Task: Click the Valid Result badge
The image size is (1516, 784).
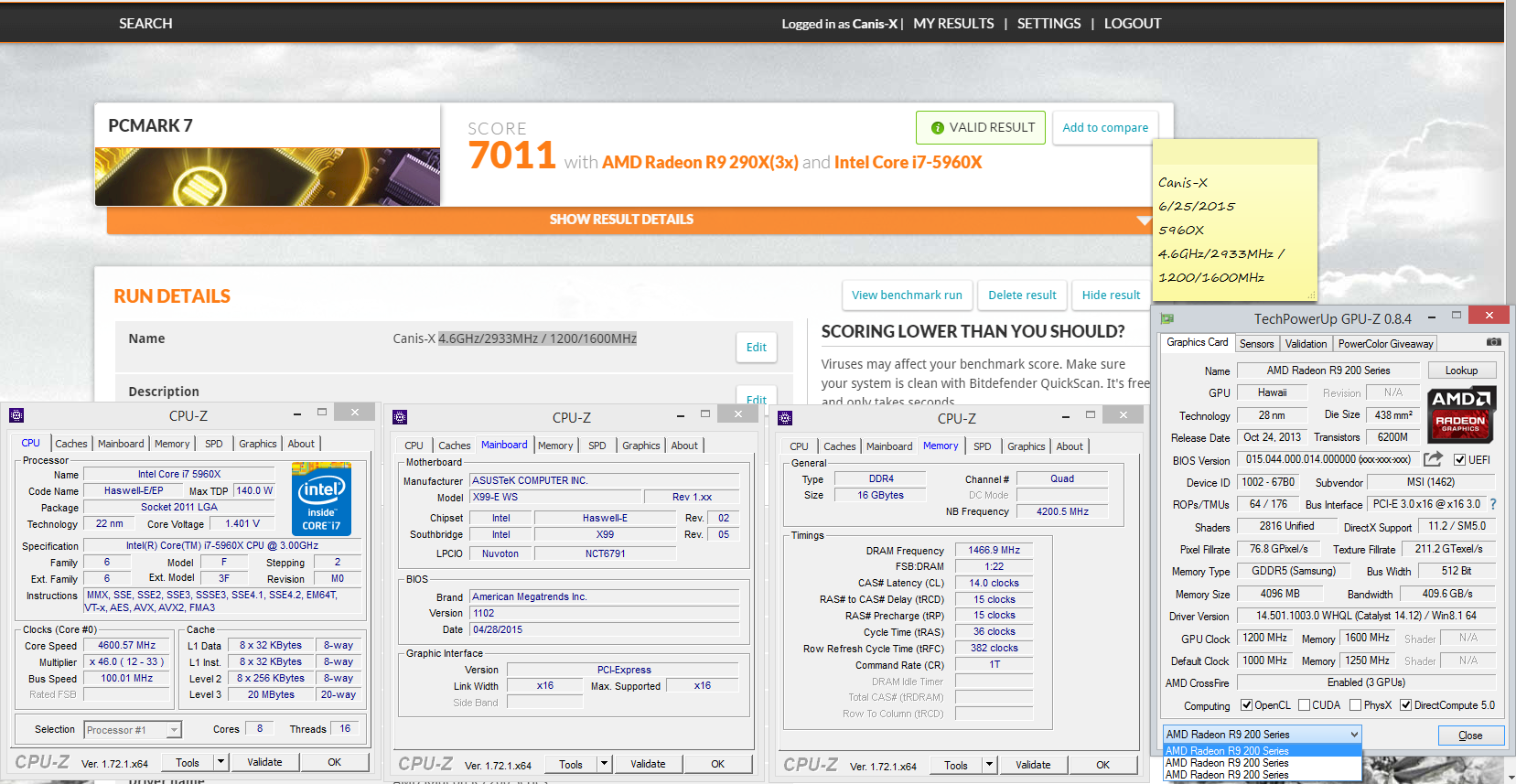Action: point(982,127)
